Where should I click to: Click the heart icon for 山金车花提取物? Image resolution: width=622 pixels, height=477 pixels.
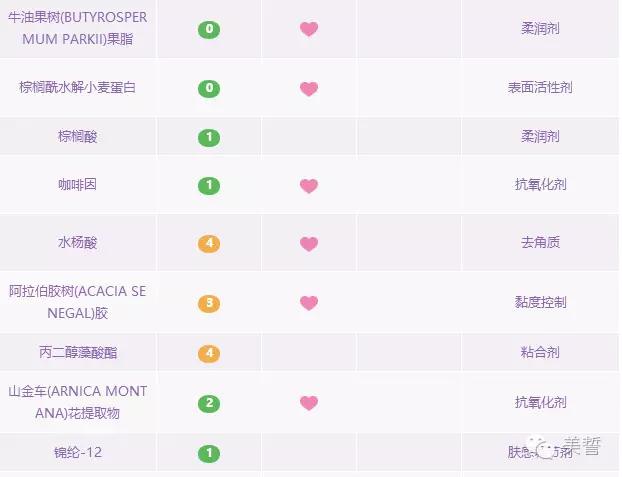[x=309, y=402]
